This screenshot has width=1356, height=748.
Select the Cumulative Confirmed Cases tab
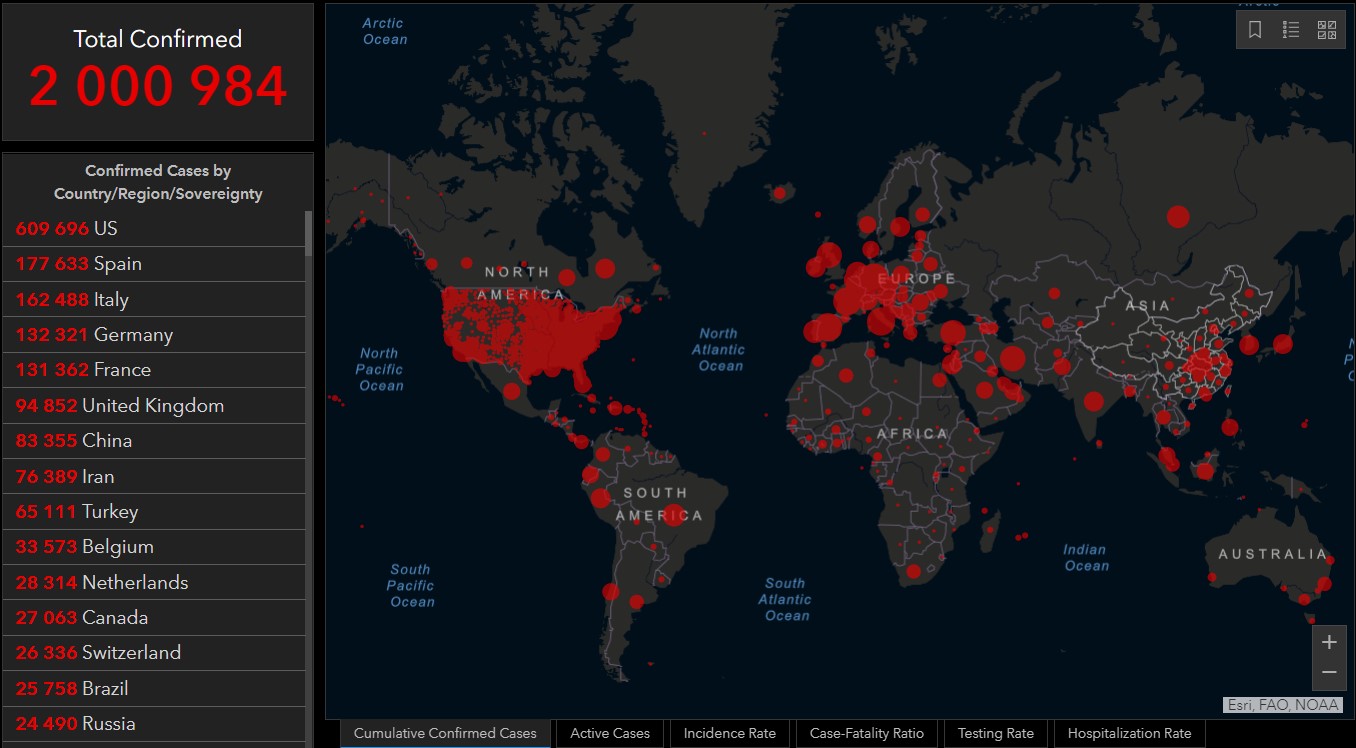coord(445,733)
